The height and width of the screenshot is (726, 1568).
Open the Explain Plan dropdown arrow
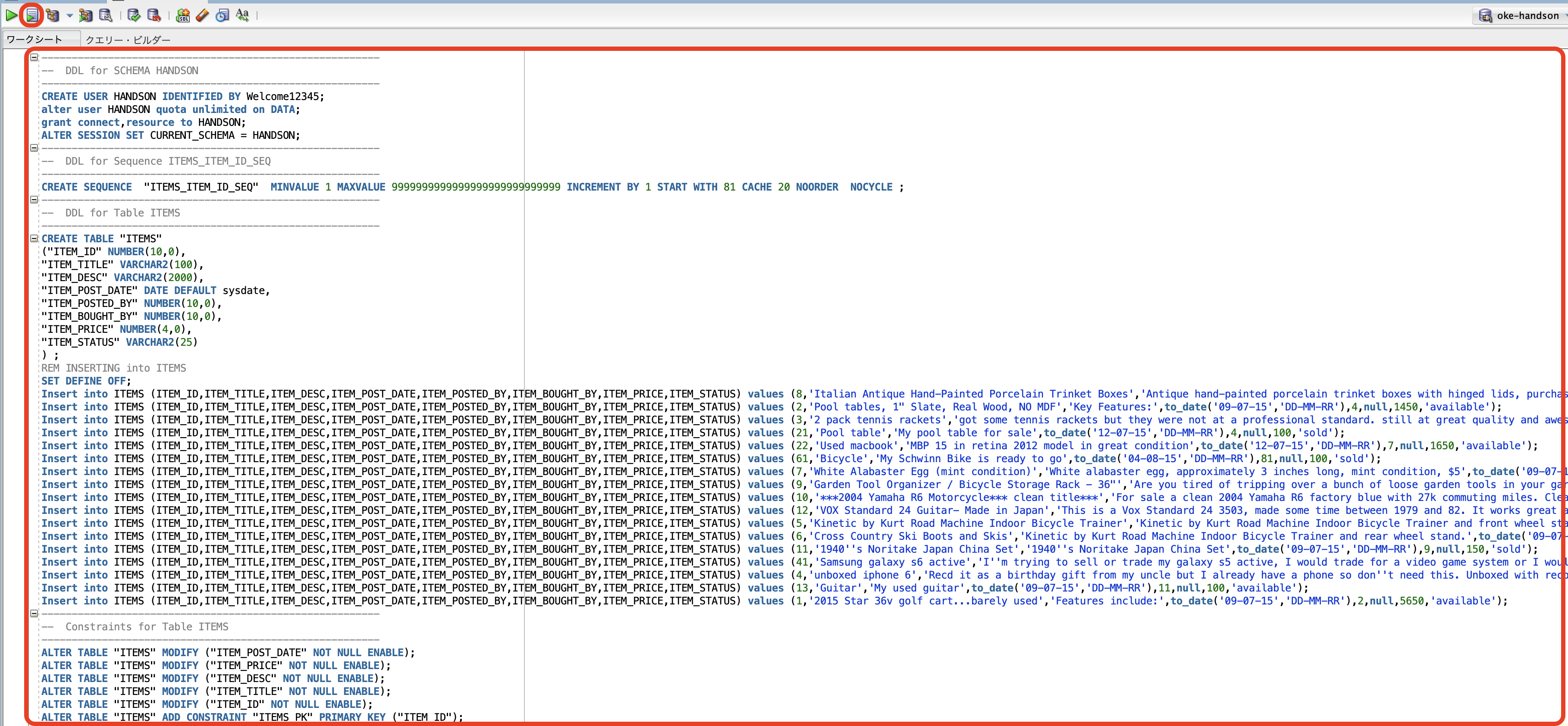69,16
